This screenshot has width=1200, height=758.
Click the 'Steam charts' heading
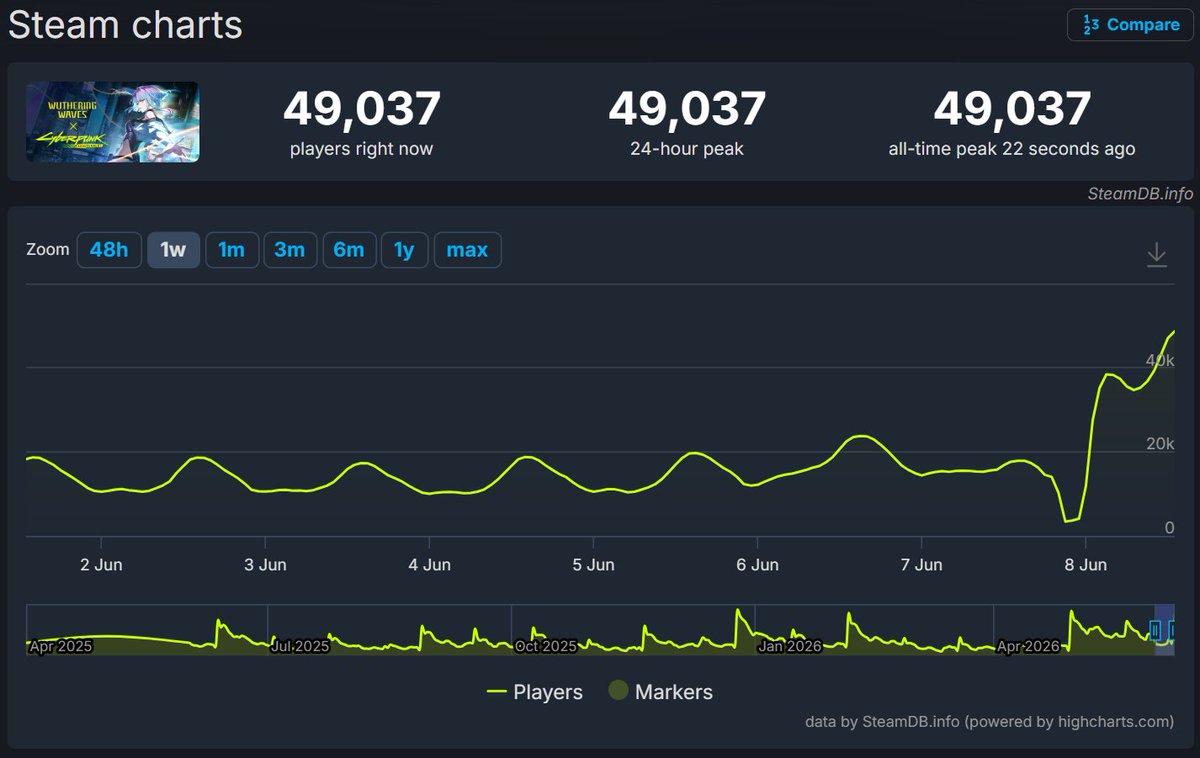point(125,25)
